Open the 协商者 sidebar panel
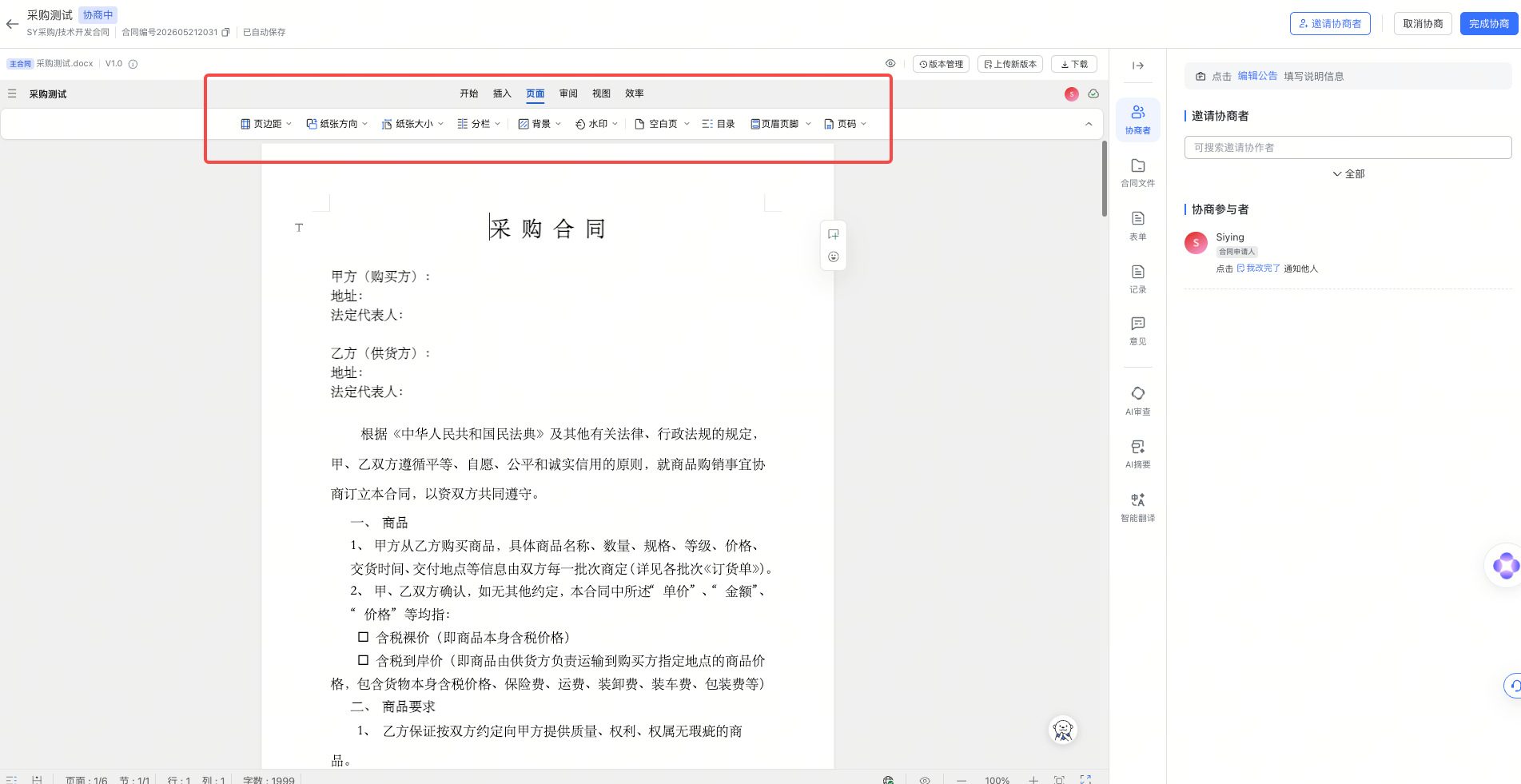Screen dimensions: 1521x784 pyautogui.click(x=1138, y=118)
